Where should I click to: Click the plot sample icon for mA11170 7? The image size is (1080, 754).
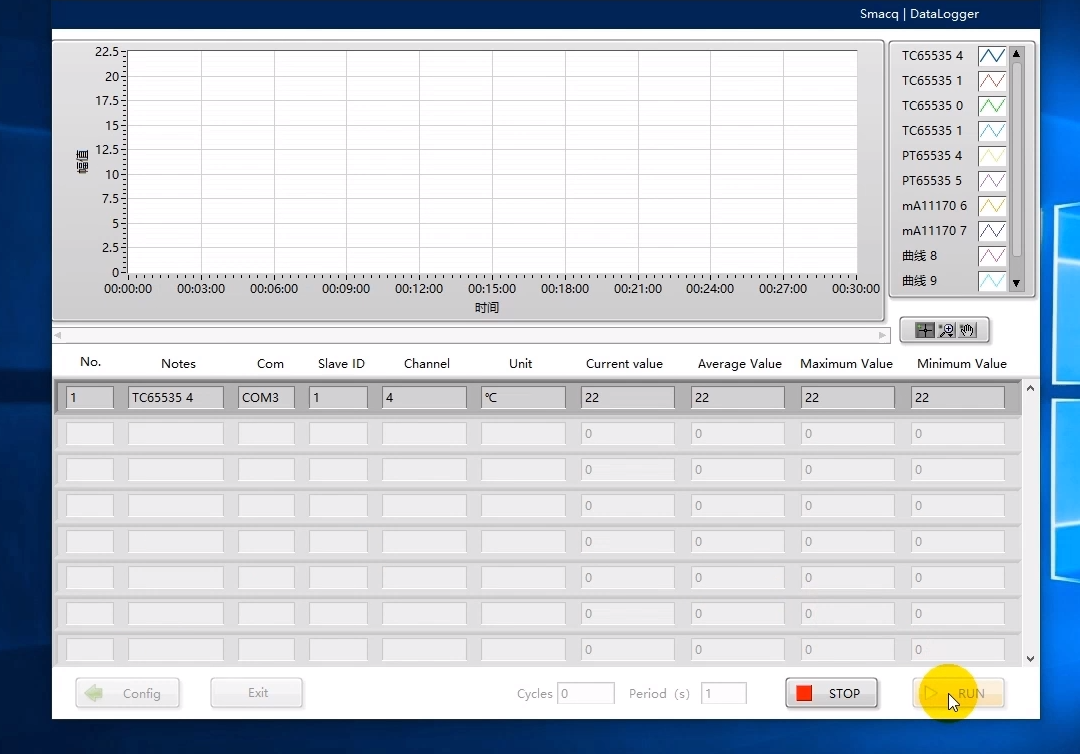point(992,231)
